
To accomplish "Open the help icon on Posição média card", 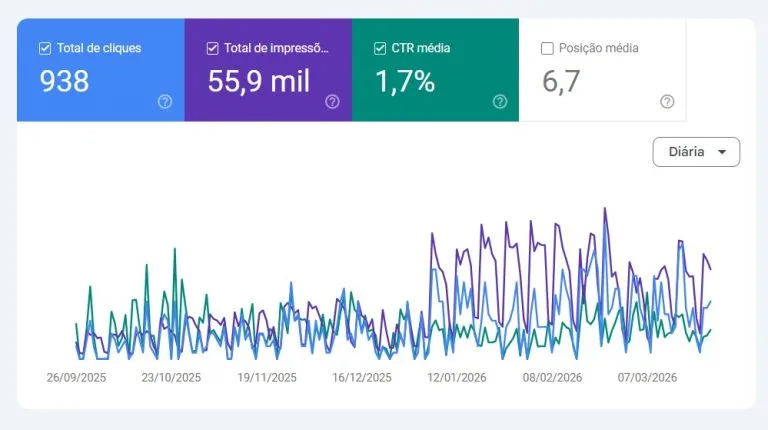I will [667, 101].
